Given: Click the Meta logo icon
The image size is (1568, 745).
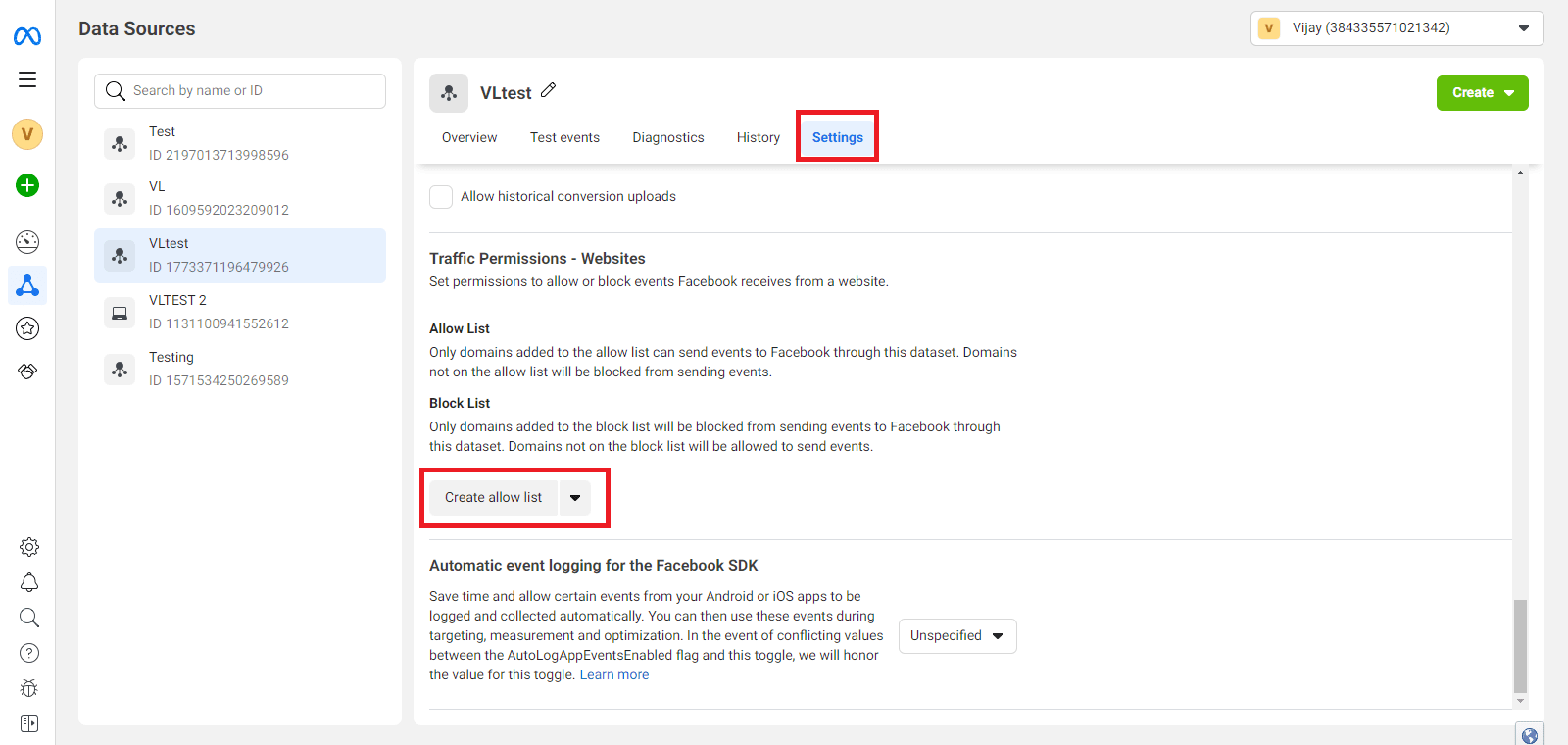Looking at the screenshot, I should 27,36.
